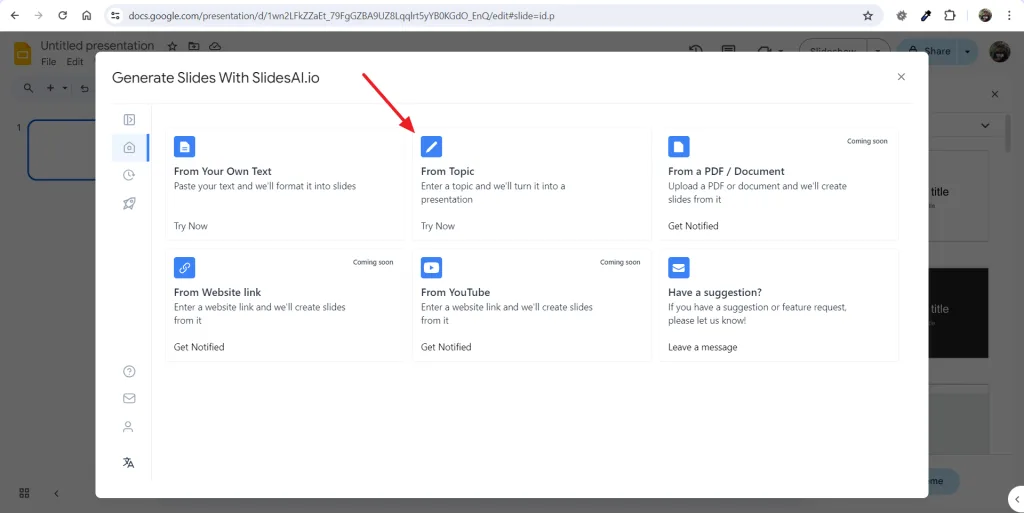Click Leave a message link
Image resolution: width=1024 pixels, height=513 pixels.
[703, 347]
